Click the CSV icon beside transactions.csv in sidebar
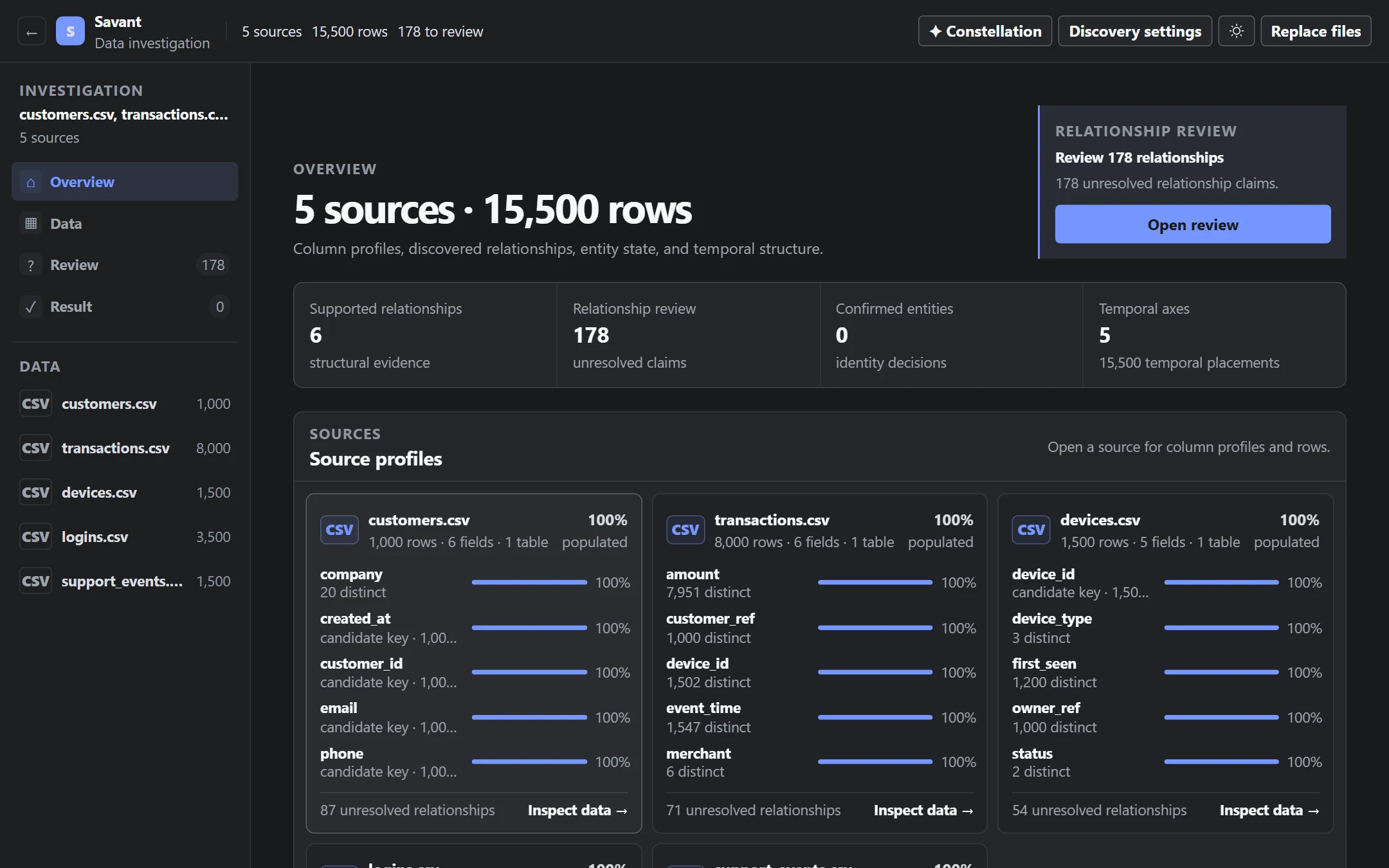This screenshot has width=1389, height=868. [35, 448]
